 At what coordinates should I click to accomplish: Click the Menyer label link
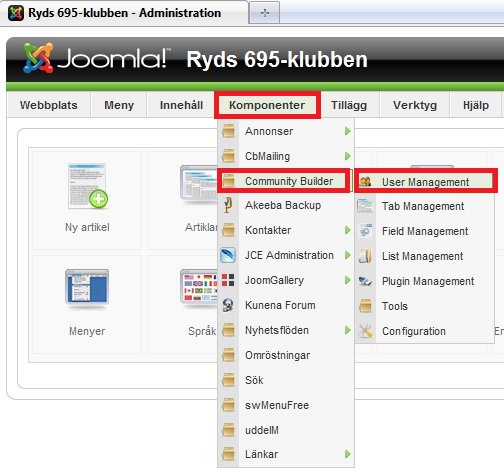(87, 331)
